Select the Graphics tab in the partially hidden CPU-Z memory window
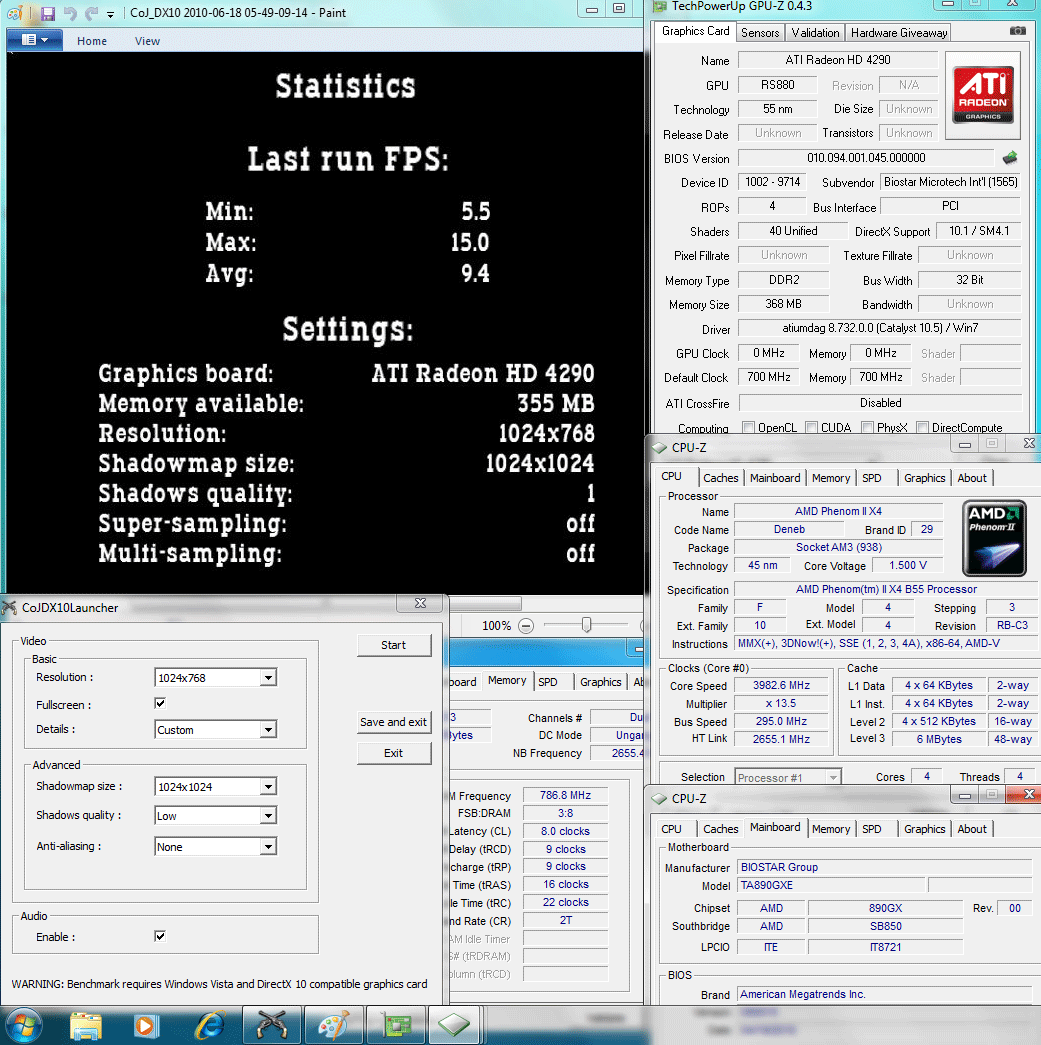Image resolution: width=1041 pixels, height=1045 pixels. click(600, 682)
